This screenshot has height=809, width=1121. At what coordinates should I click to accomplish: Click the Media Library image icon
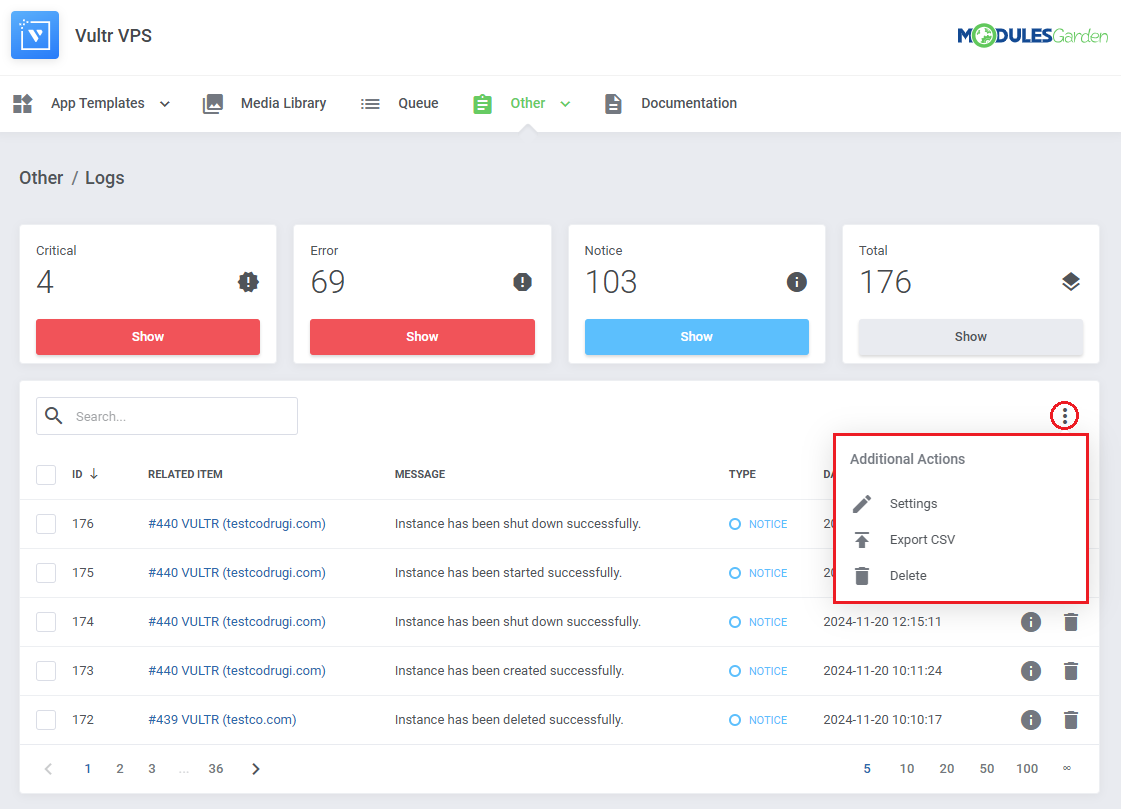pyautogui.click(x=213, y=104)
